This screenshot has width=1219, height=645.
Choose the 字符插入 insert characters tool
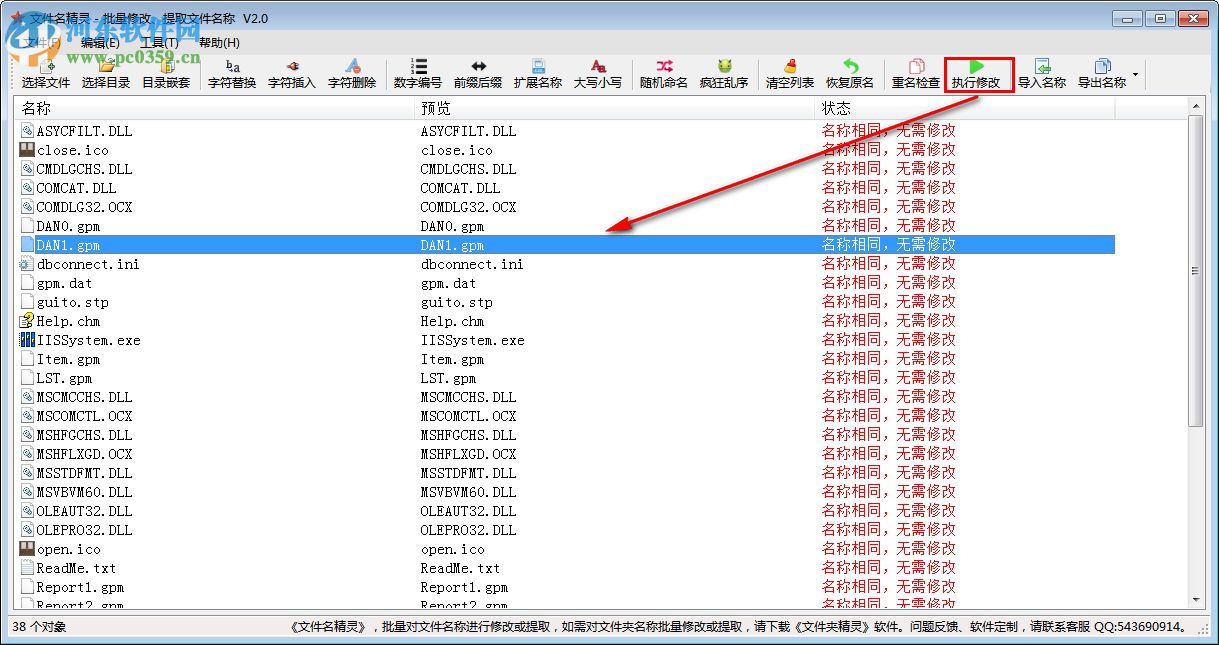tap(292, 74)
